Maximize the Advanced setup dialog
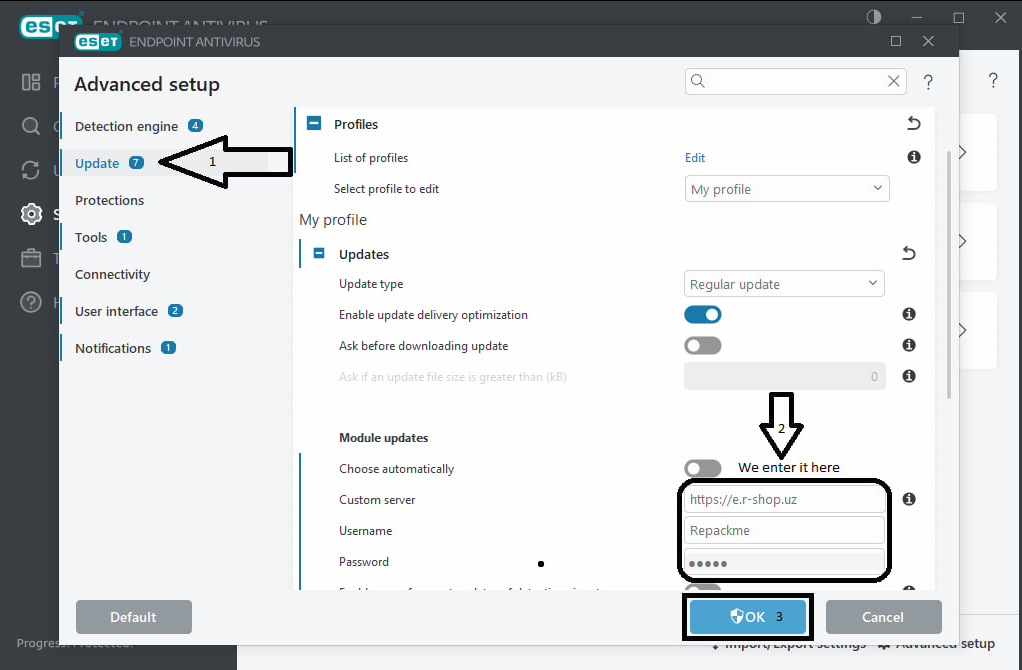 (896, 41)
